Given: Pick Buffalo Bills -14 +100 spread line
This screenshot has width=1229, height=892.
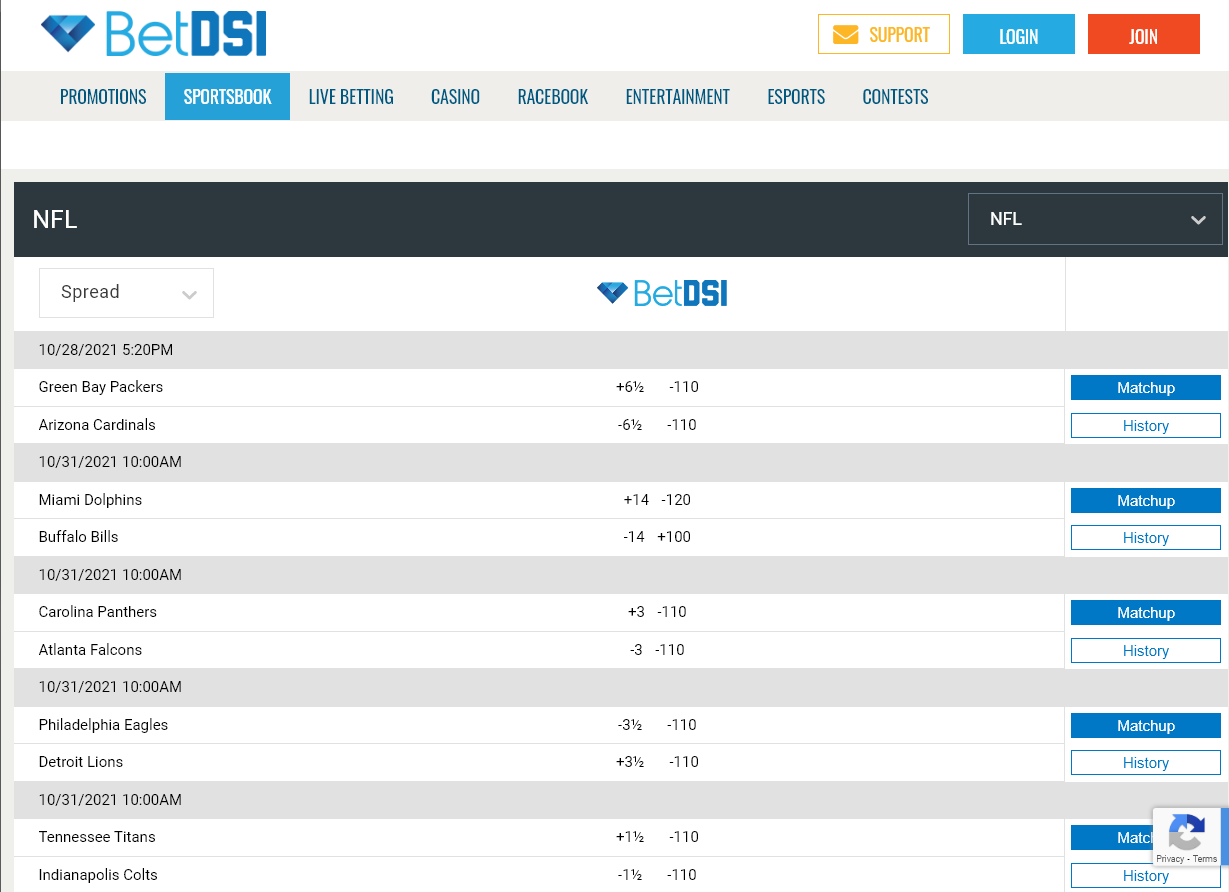Looking at the screenshot, I should (x=657, y=537).
